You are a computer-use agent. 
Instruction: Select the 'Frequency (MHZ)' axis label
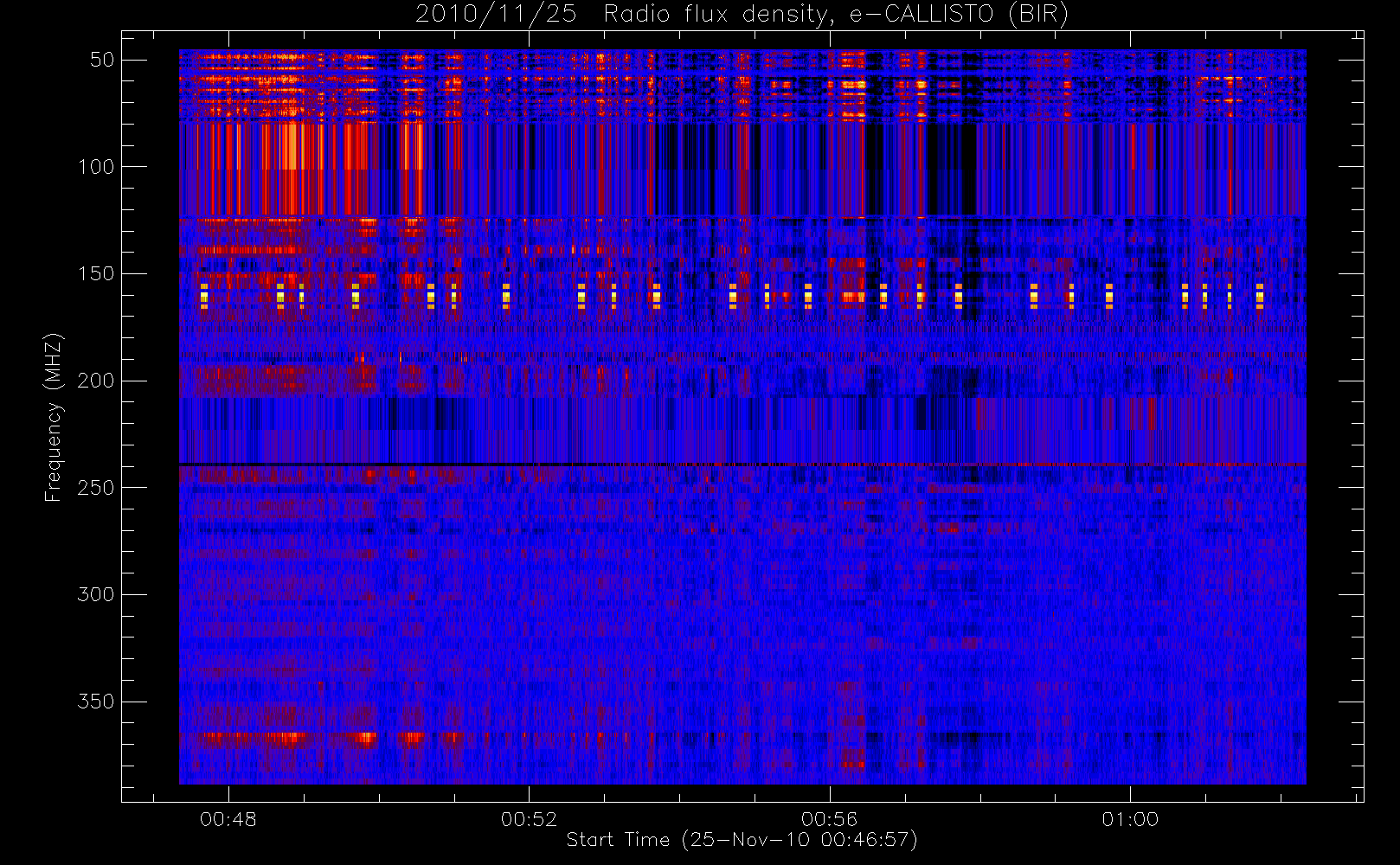(x=54, y=417)
